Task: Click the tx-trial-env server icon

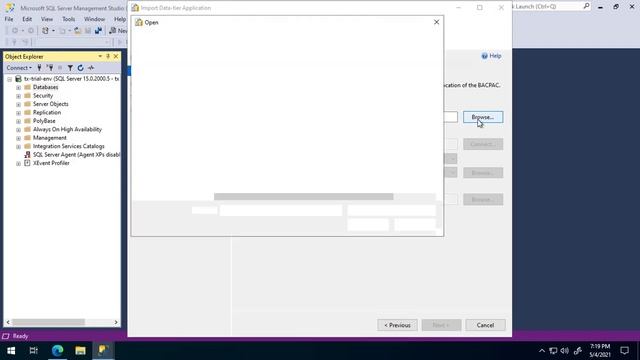Action: tap(18, 78)
